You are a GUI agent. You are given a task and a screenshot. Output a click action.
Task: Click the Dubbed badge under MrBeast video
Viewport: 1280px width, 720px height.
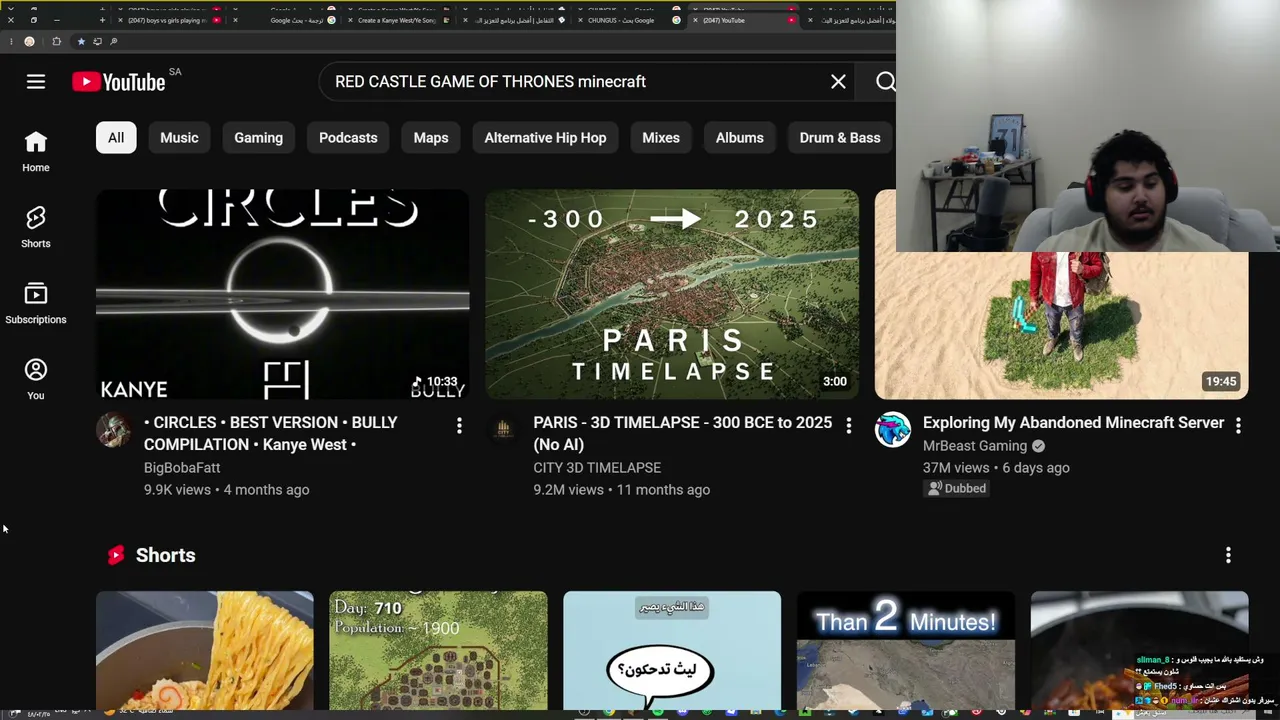(x=957, y=488)
